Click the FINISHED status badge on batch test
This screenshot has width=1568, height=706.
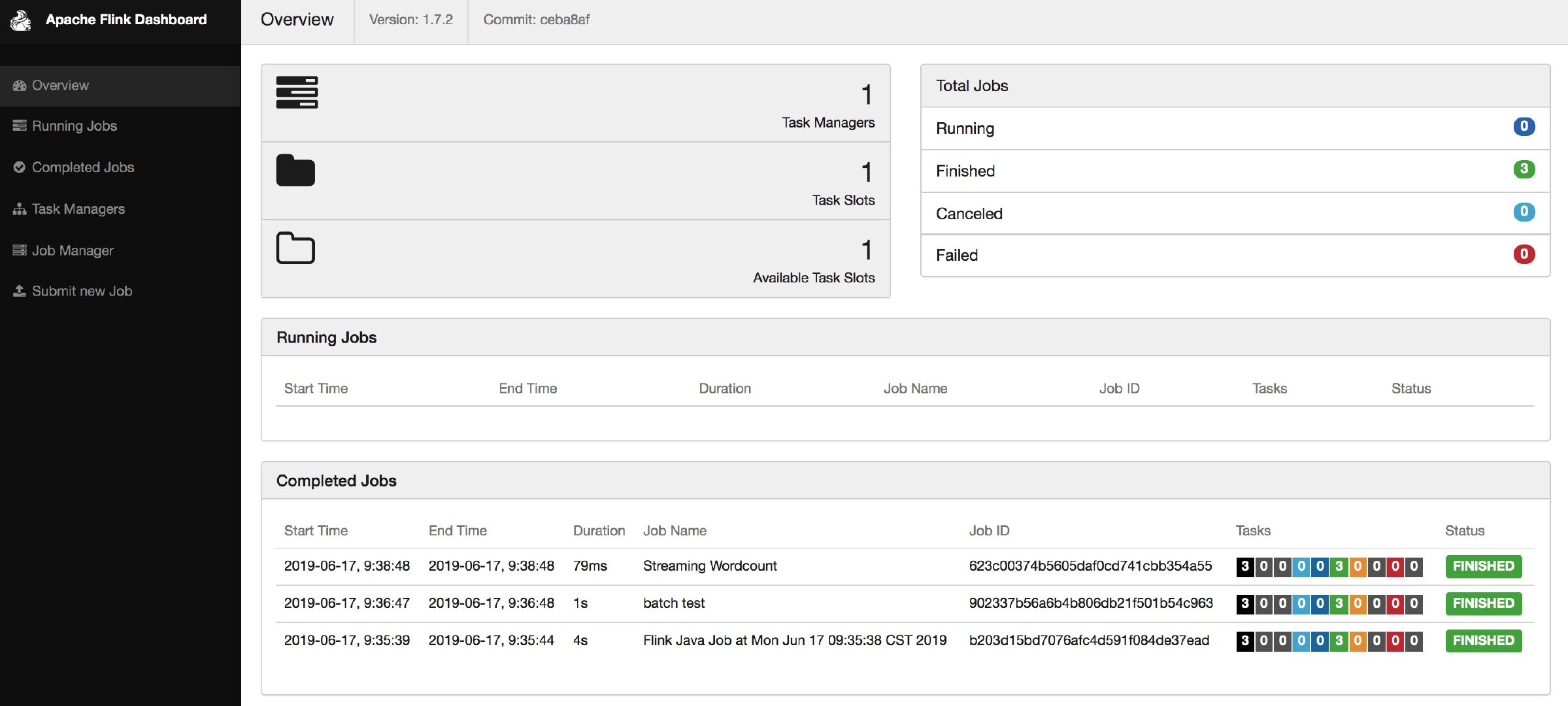click(1483, 603)
